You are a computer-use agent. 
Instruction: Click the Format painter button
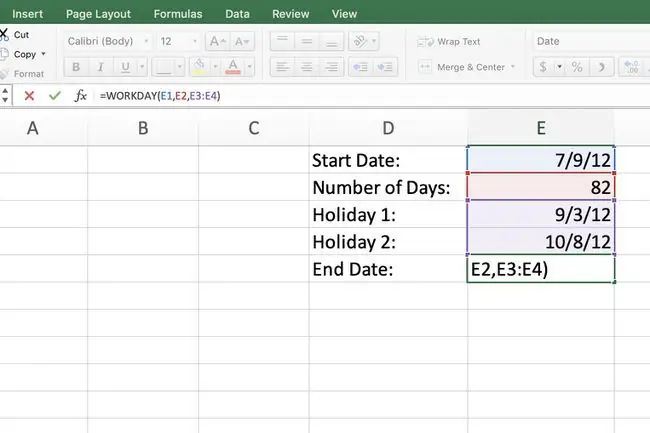(22, 74)
